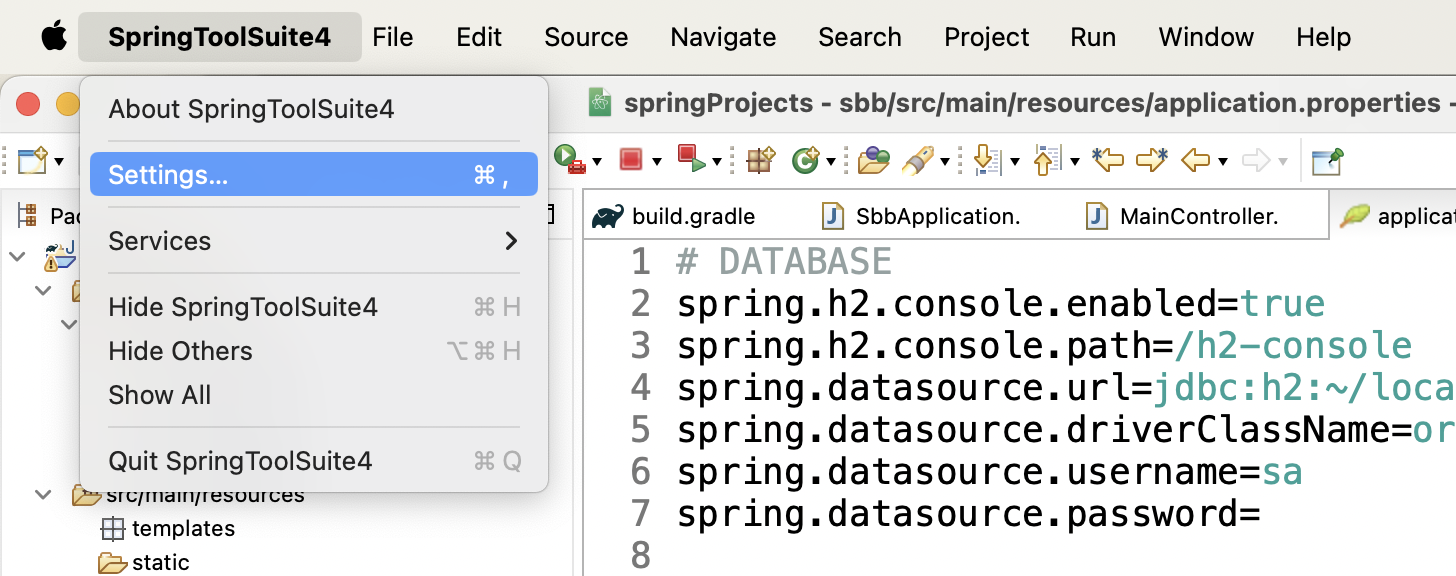The height and width of the screenshot is (576, 1456).
Task: Open the Previous Annotation dropdown arrow
Action: click(1074, 161)
